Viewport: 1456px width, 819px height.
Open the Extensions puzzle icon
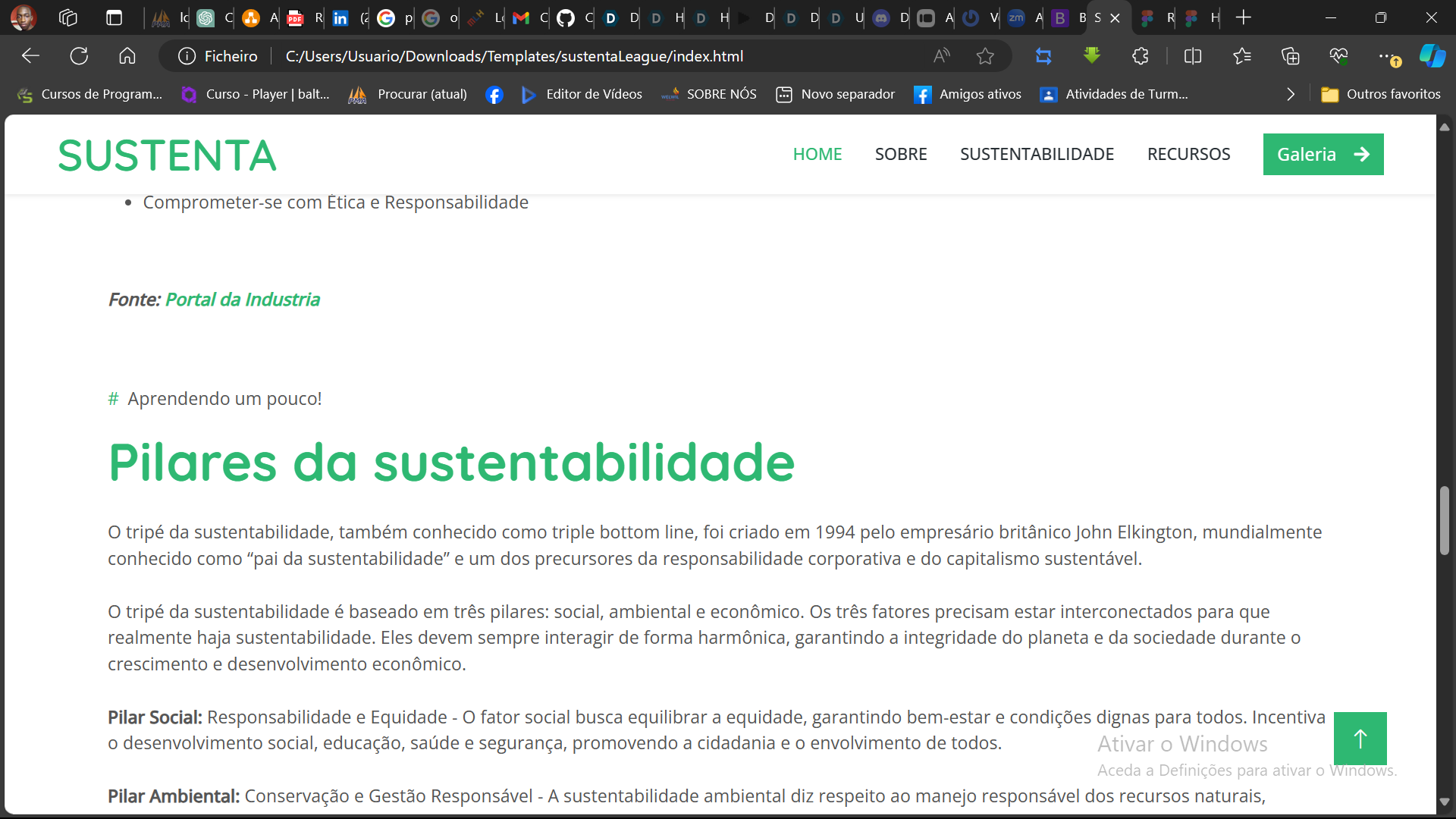coord(1140,56)
